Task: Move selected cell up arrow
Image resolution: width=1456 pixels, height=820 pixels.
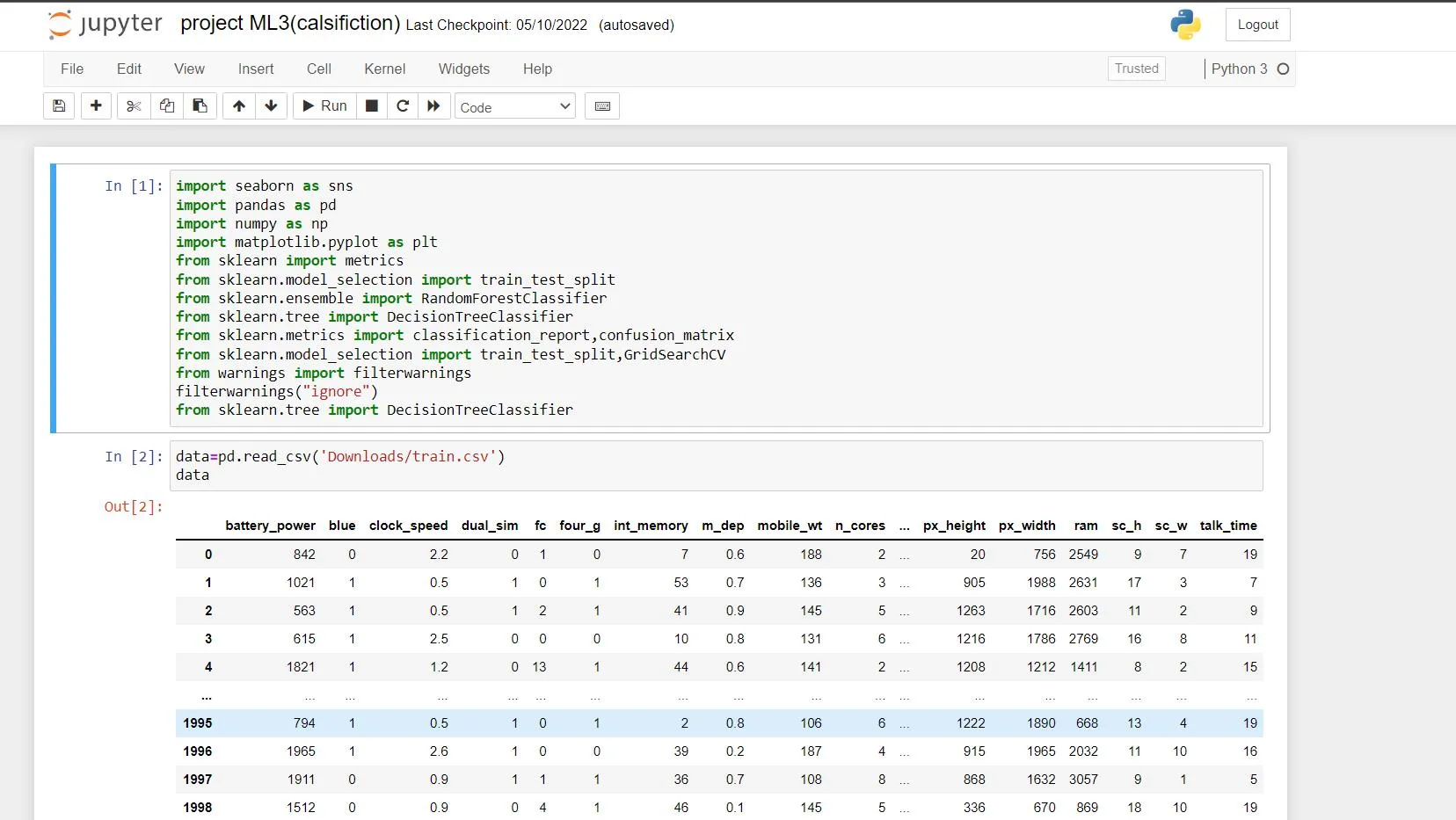Action: [239, 106]
